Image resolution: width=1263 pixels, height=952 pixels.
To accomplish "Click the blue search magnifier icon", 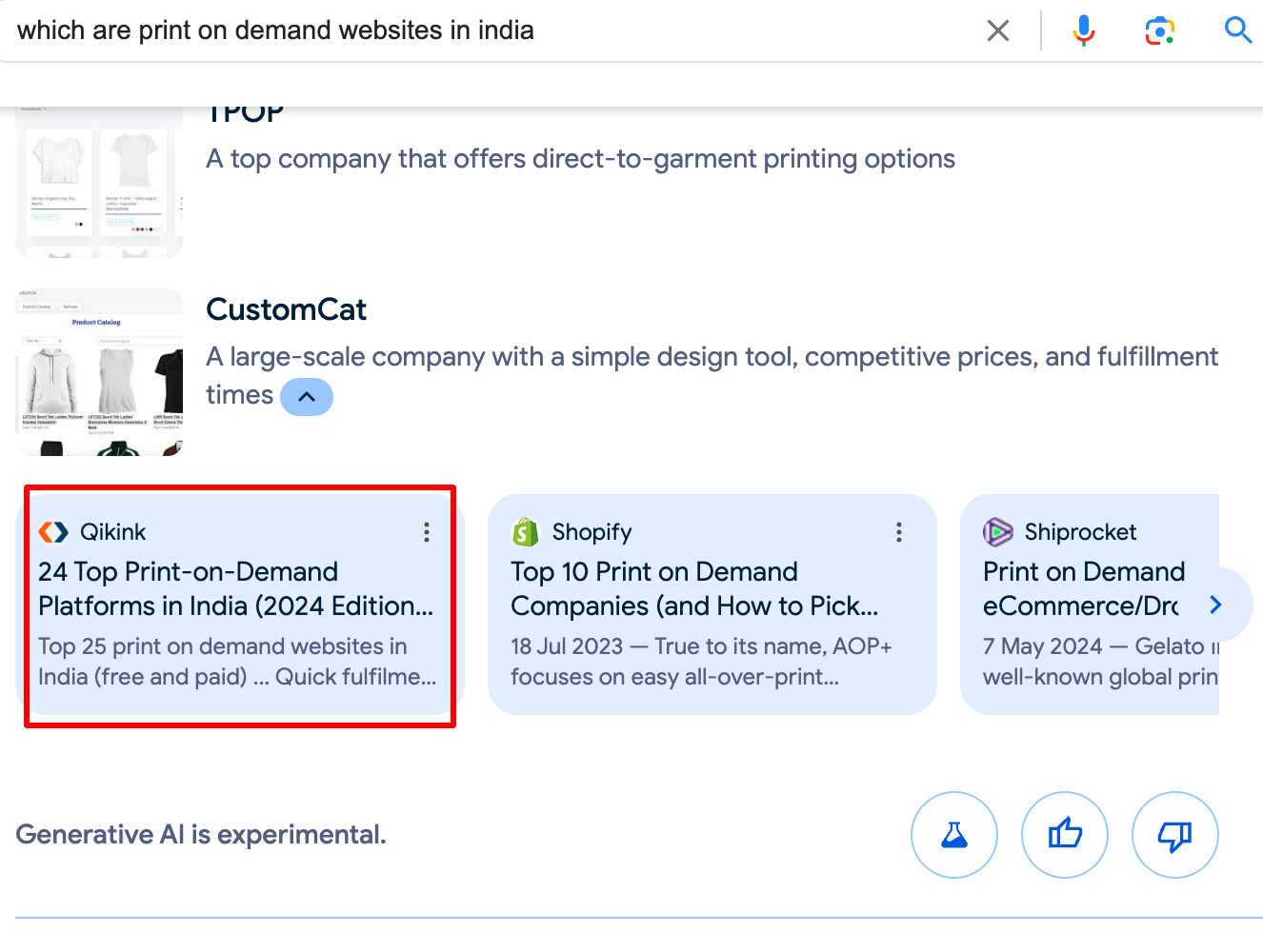I will [x=1237, y=30].
